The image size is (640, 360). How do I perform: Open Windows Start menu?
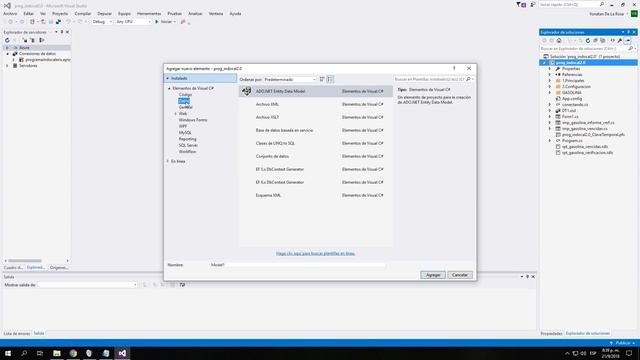coord(8,353)
